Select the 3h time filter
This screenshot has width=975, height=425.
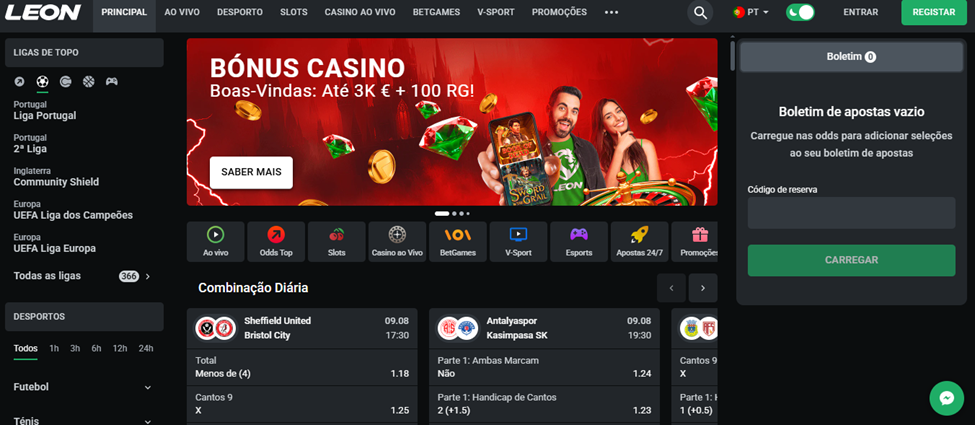tap(75, 348)
